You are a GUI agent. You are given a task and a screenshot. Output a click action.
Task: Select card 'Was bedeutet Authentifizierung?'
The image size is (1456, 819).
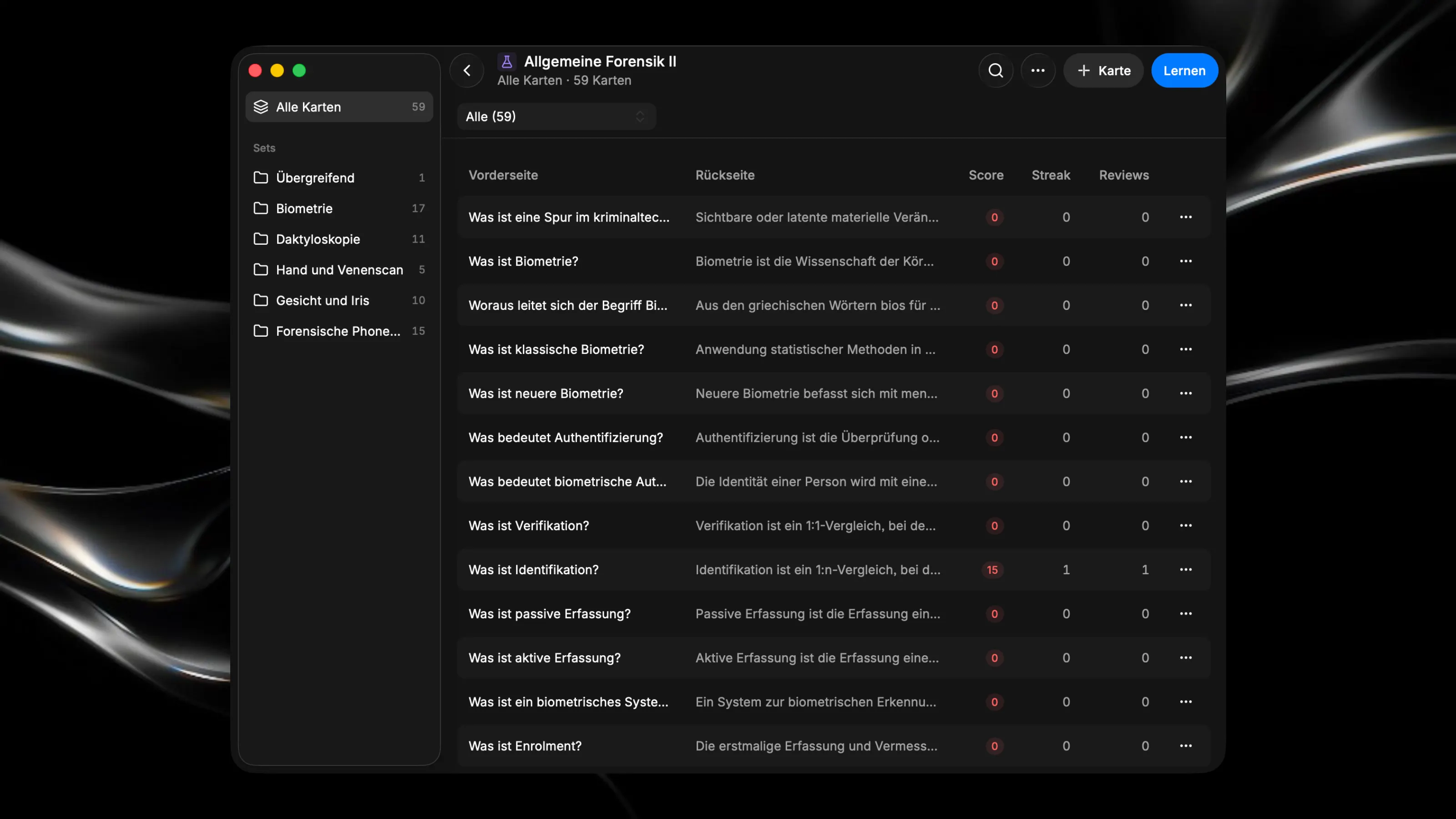point(833,437)
